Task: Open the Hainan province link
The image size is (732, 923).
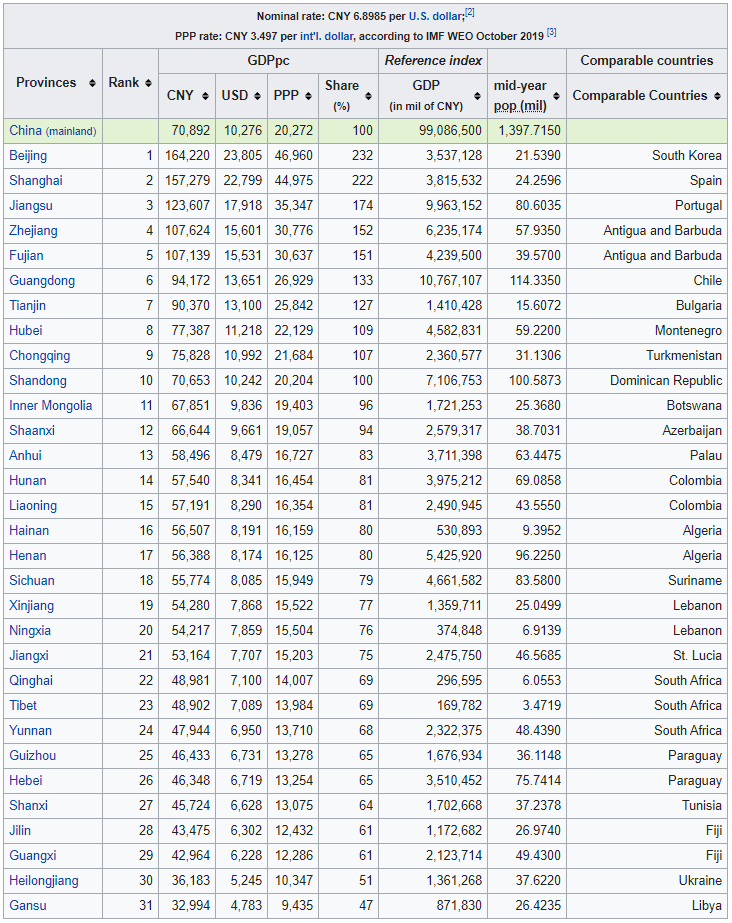Action: coord(29,531)
